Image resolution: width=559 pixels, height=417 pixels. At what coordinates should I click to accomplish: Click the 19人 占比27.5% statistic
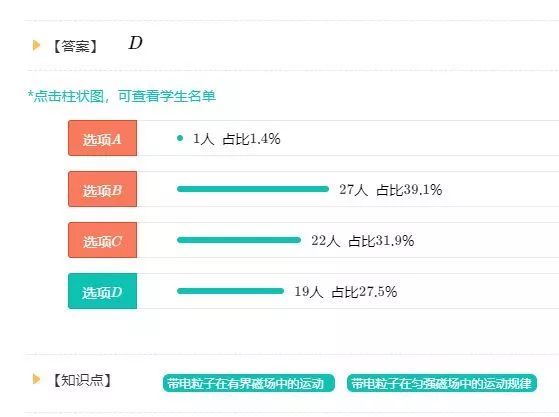[x=346, y=292]
